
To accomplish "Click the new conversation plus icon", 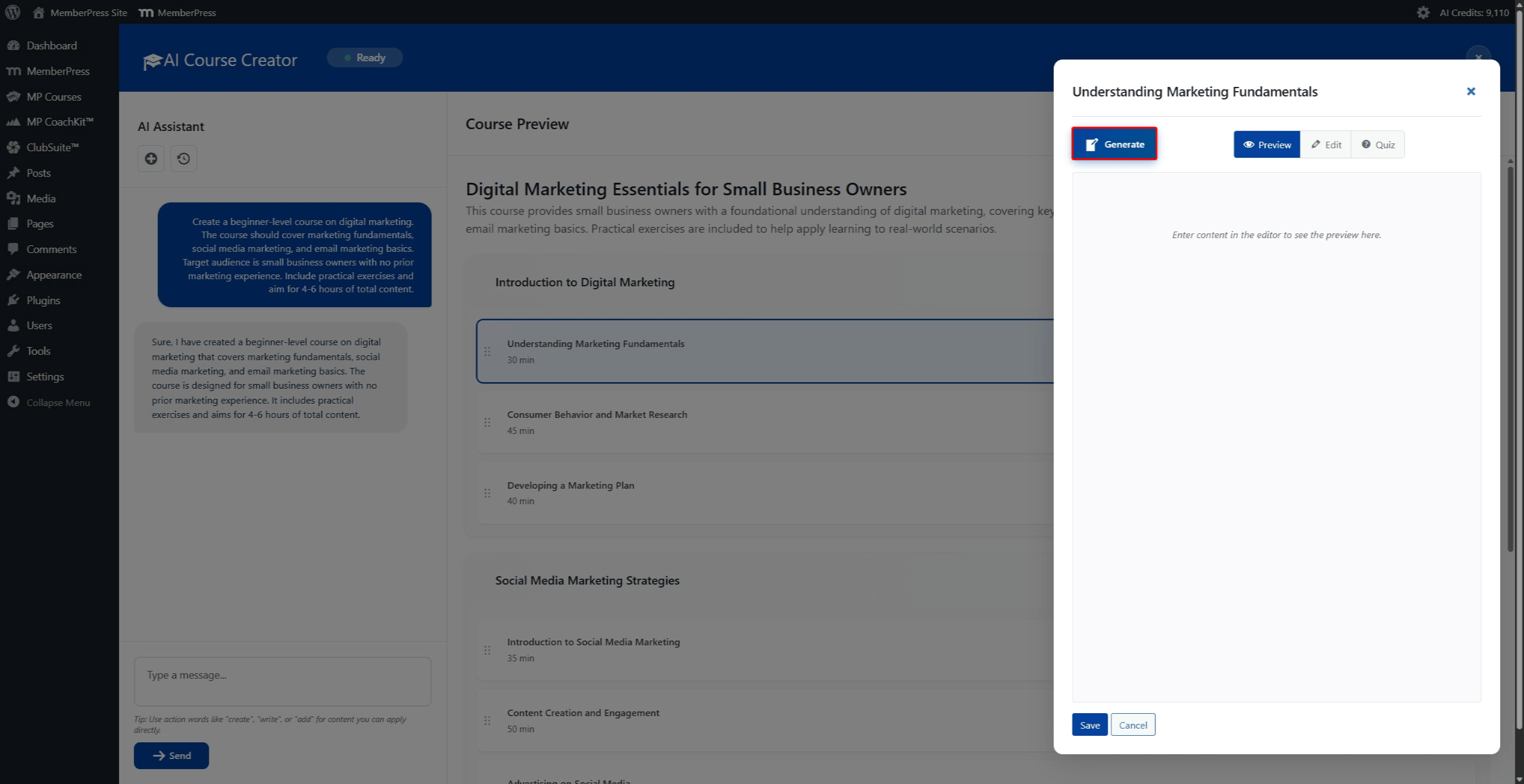I will pos(151,158).
